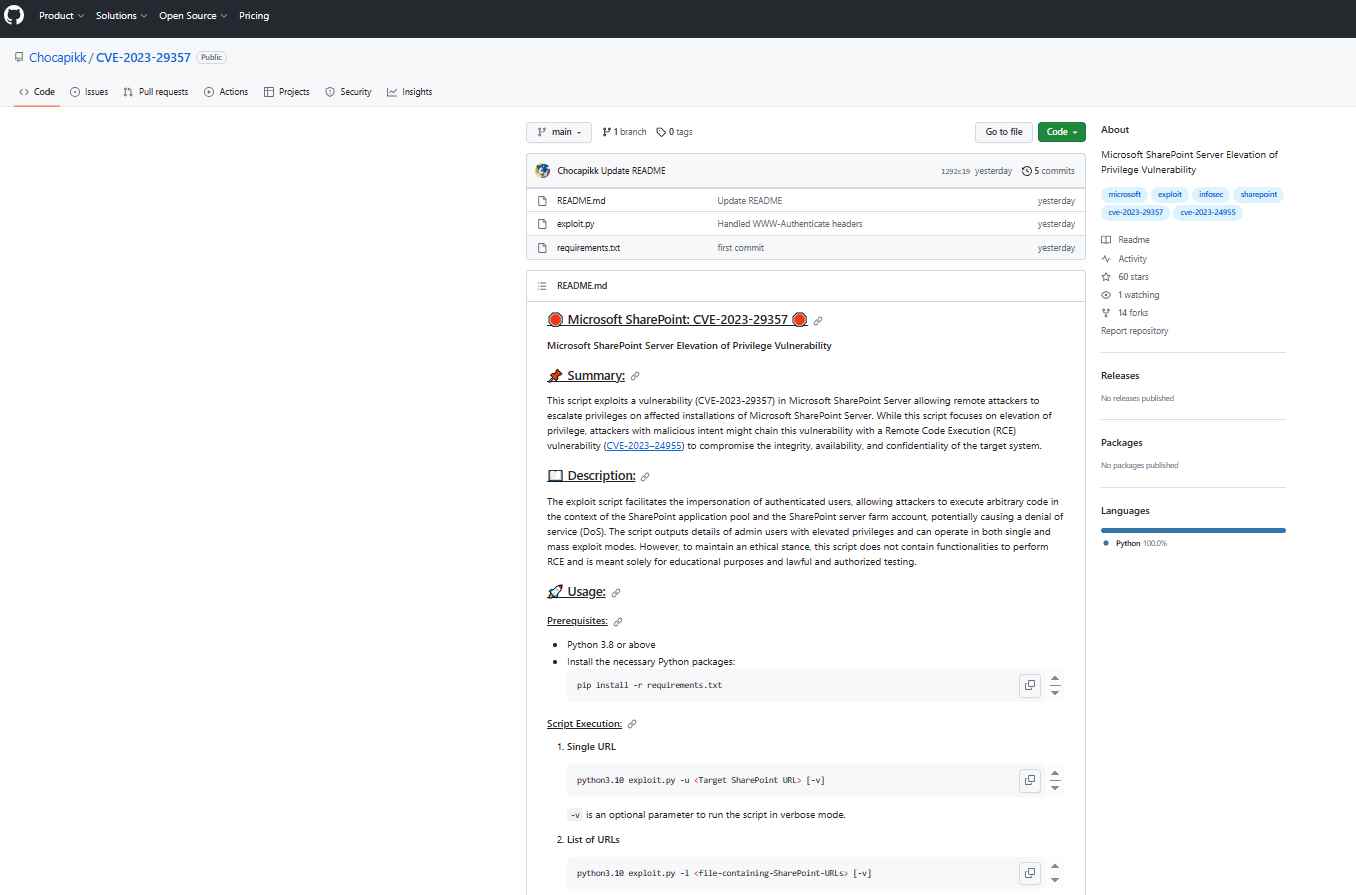The width and height of the screenshot is (1356, 895).
Task: Open the green Code dropdown button
Action: (1061, 132)
